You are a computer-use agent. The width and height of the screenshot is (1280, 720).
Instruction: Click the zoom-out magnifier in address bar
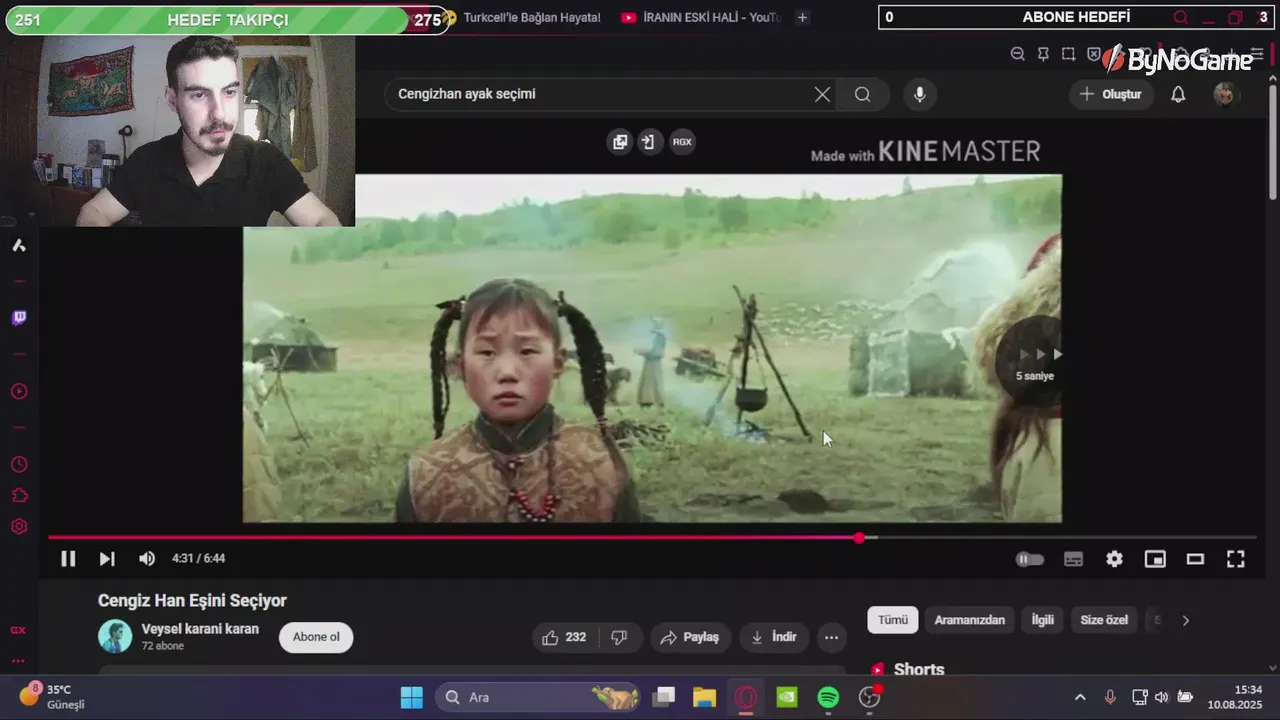coord(1018,54)
